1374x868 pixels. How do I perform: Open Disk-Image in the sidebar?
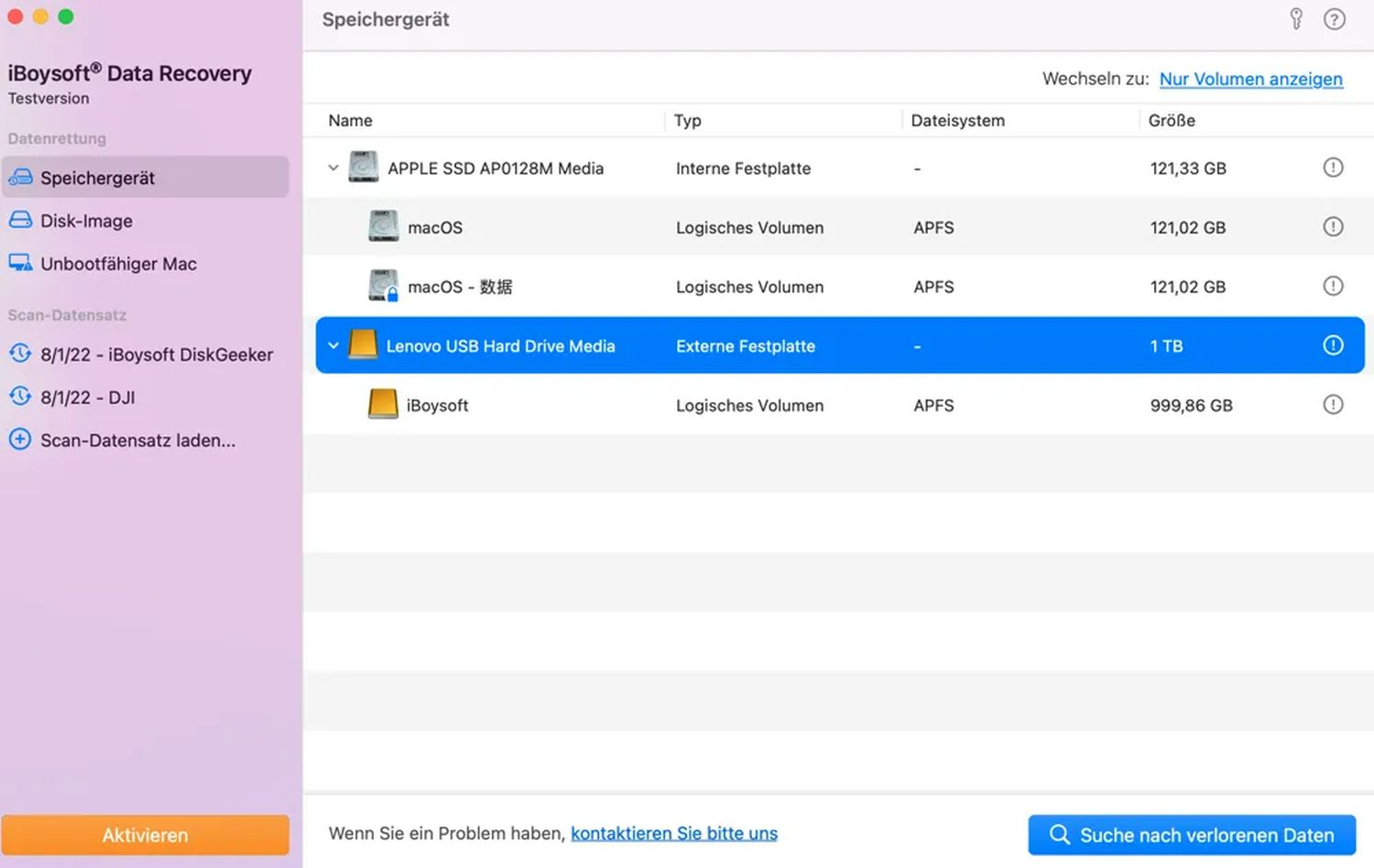86,221
